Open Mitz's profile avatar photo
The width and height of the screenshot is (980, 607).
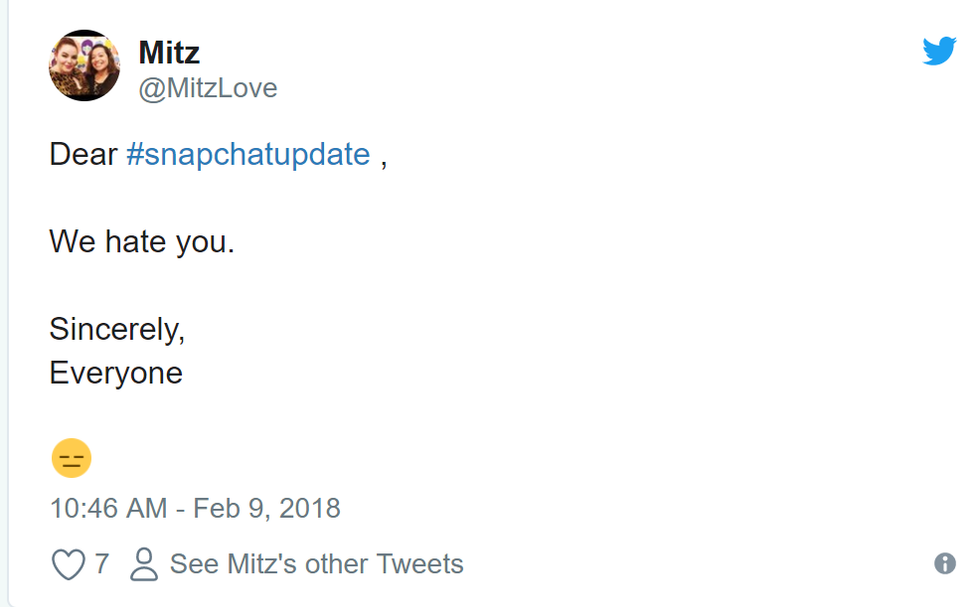tap(85, 66)
